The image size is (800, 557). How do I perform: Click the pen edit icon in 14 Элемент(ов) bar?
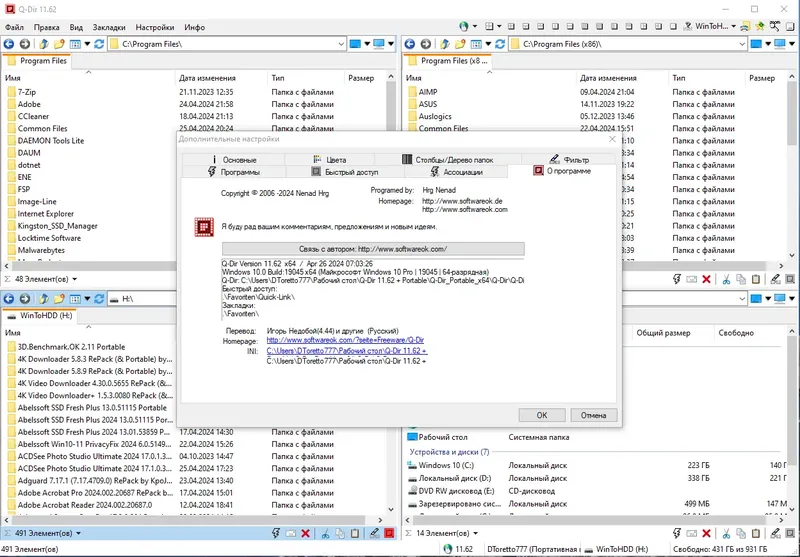(776, 533)
